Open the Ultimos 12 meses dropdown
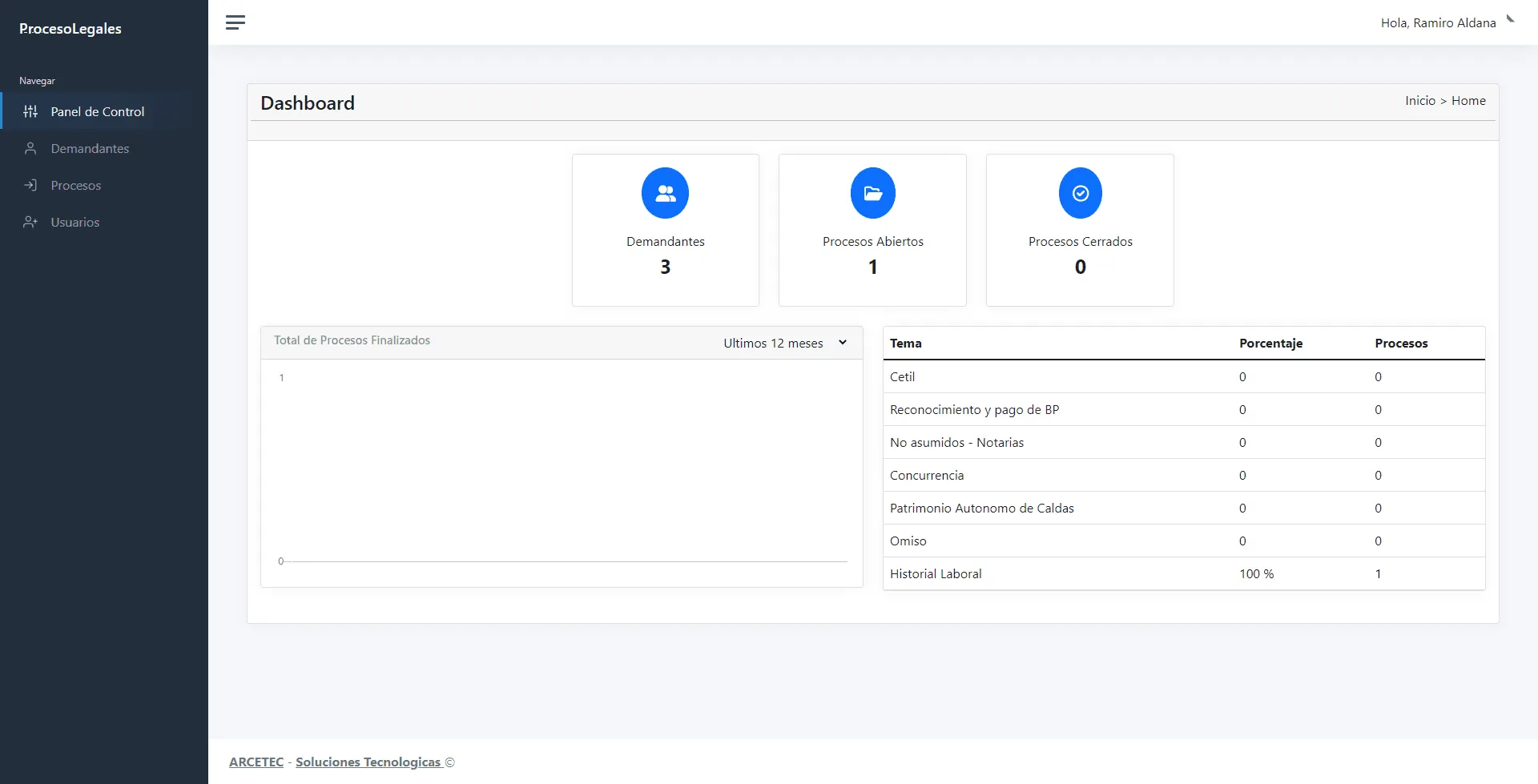Screen dimensions: 1538x784 [785, 343]
